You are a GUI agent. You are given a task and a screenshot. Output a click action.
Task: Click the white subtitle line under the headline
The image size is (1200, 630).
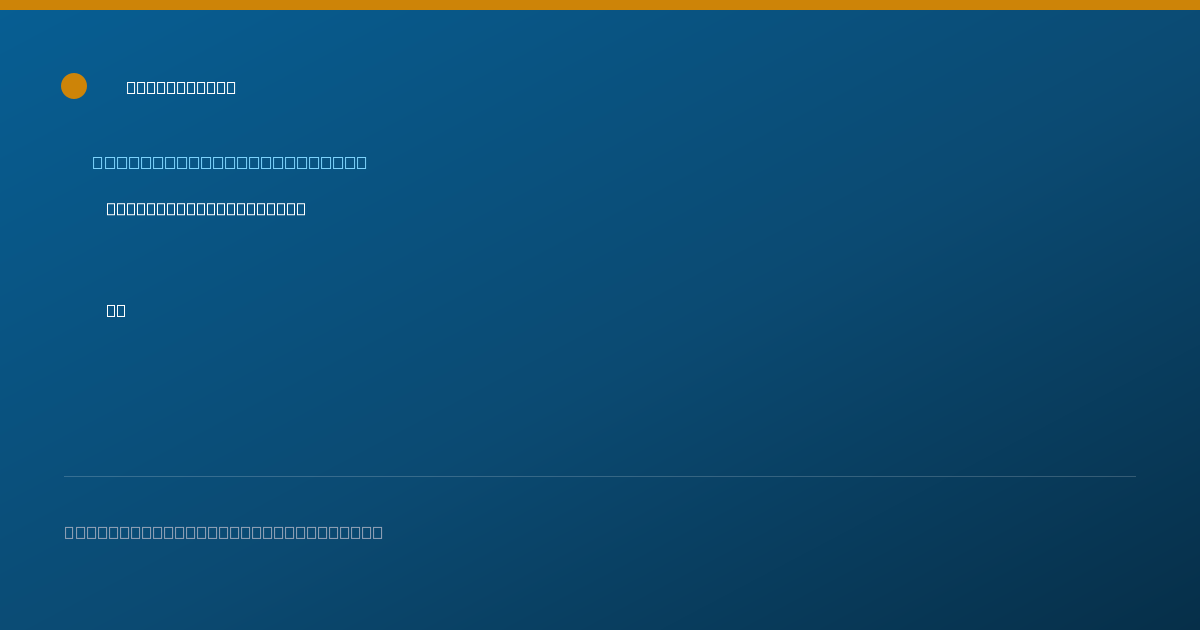[206, 209]
